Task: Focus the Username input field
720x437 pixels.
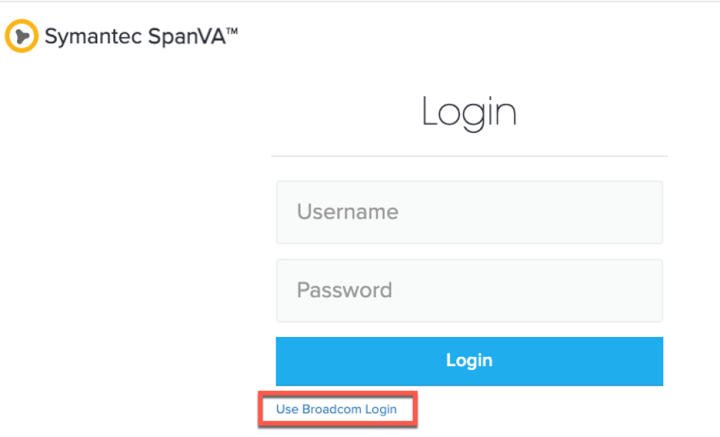Action: point(469,212)
